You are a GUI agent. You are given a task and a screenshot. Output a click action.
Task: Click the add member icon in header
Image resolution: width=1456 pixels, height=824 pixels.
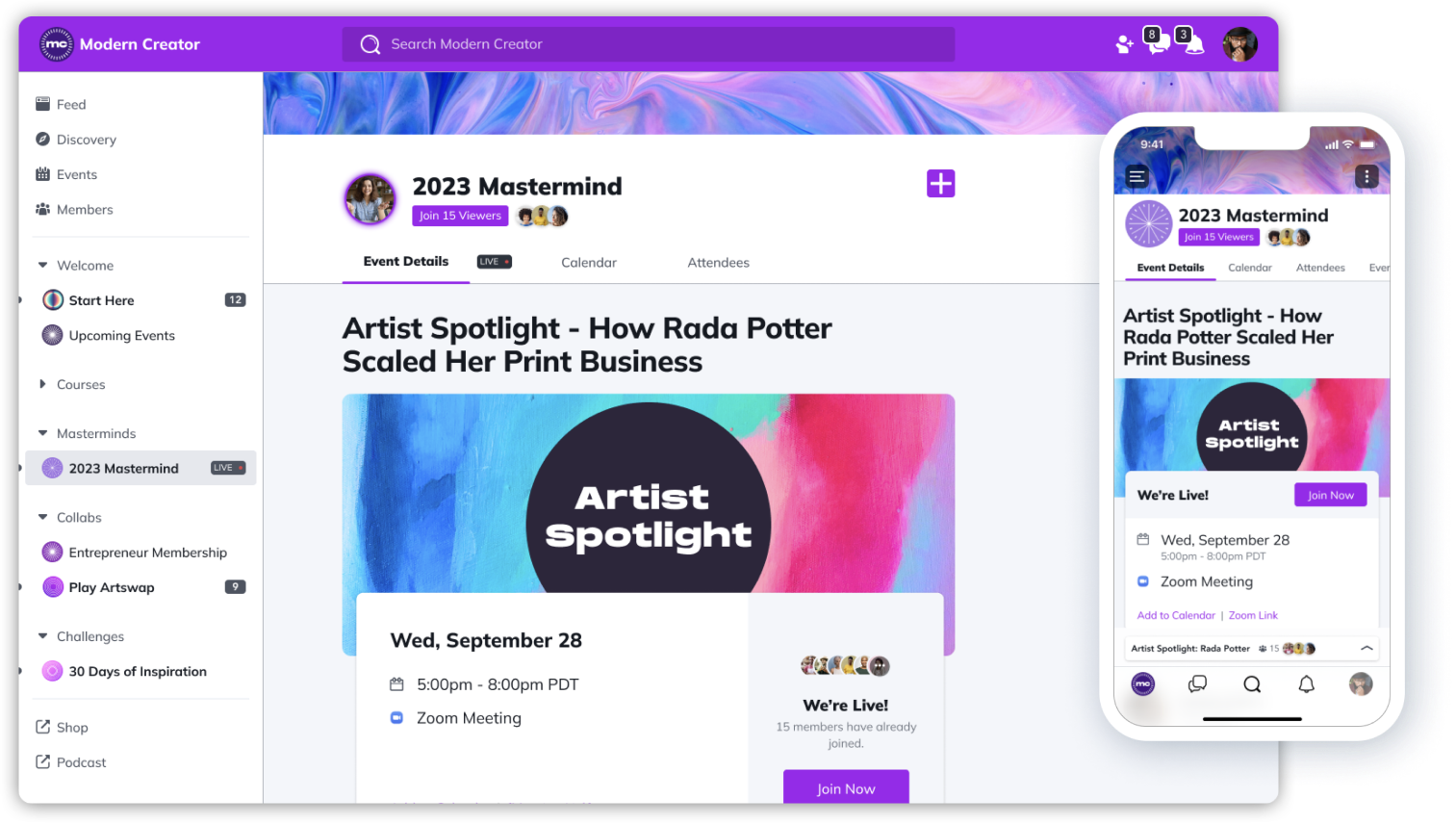click(1123, 44)
